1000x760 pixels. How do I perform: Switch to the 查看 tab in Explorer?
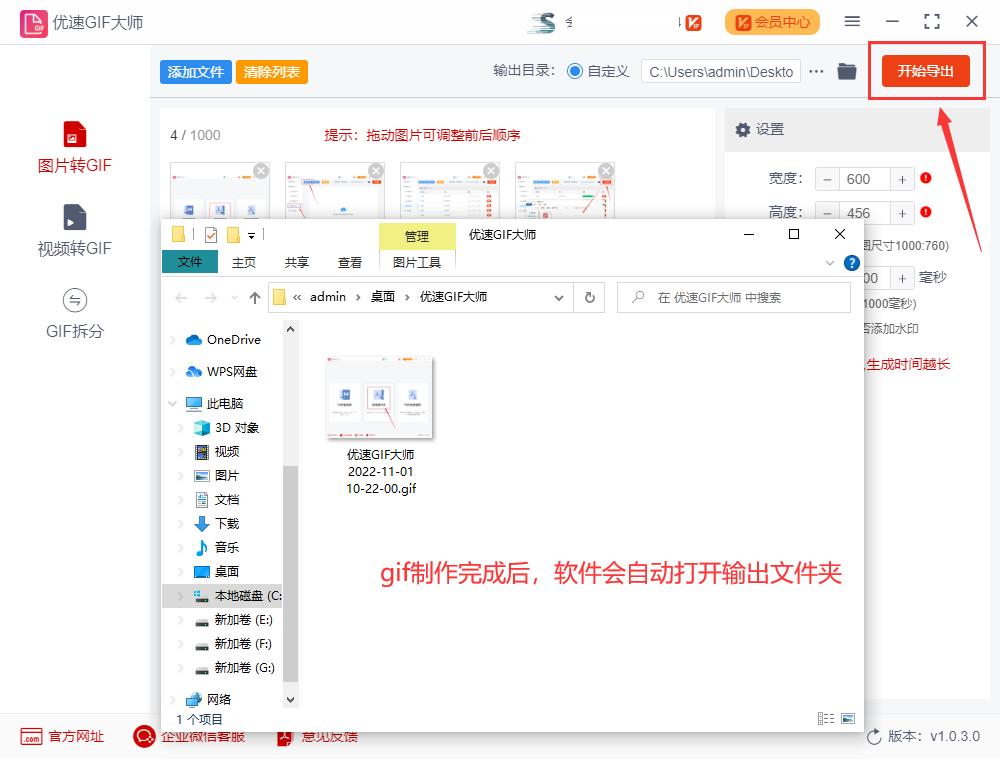tap(351, 263)
